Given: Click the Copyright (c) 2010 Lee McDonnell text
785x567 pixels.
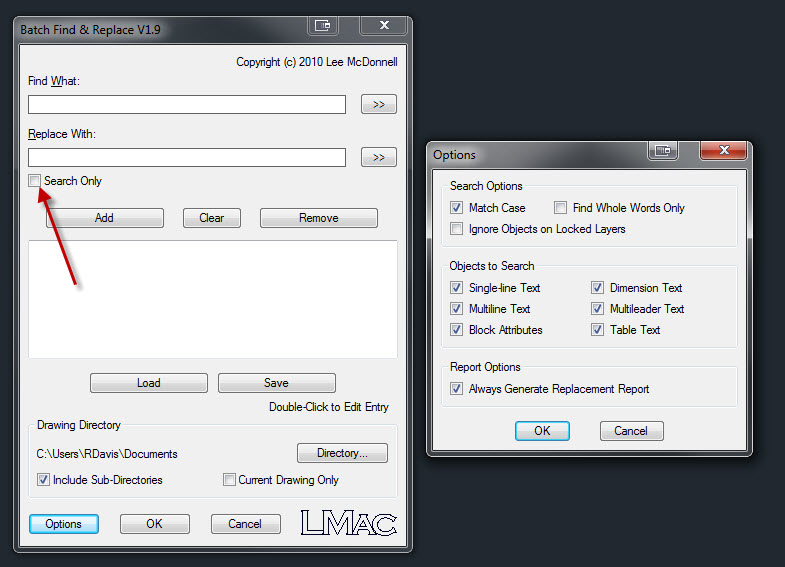Looking at the screenshot, I should [317, 62].
